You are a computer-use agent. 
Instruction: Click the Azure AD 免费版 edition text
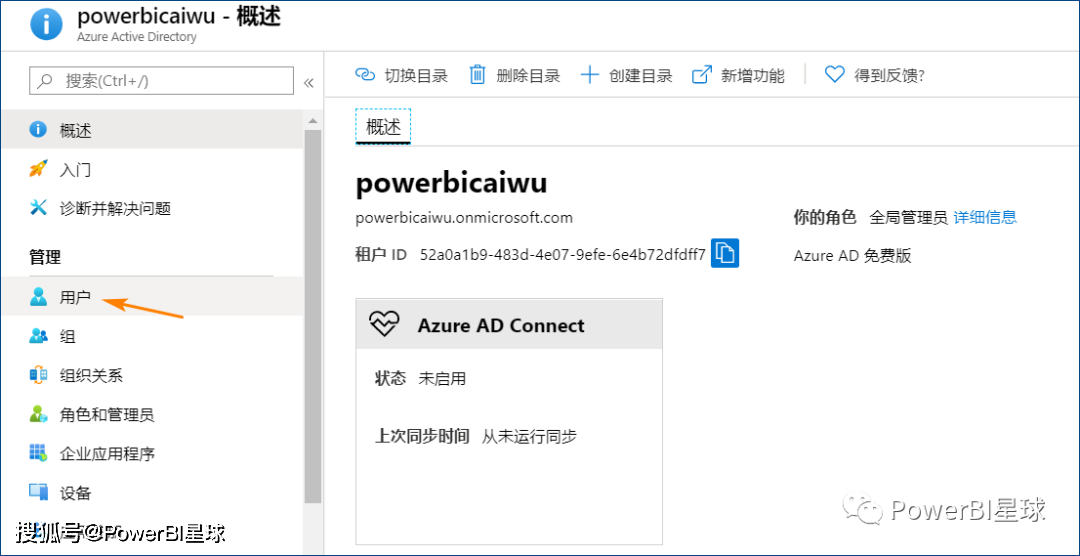pyautogui.click(x=853, y=256)
